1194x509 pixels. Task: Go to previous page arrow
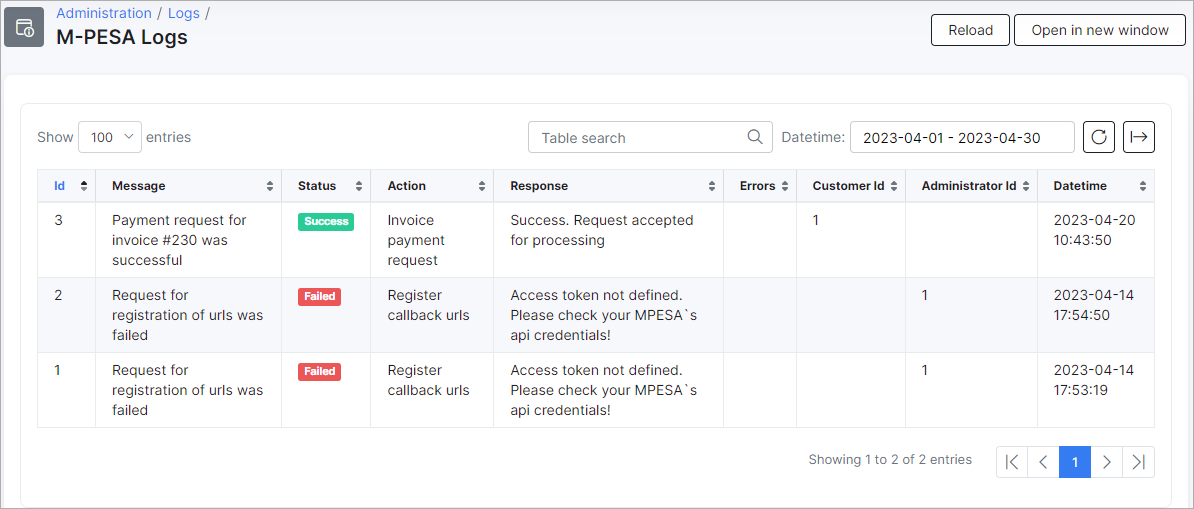point(1043,462)
